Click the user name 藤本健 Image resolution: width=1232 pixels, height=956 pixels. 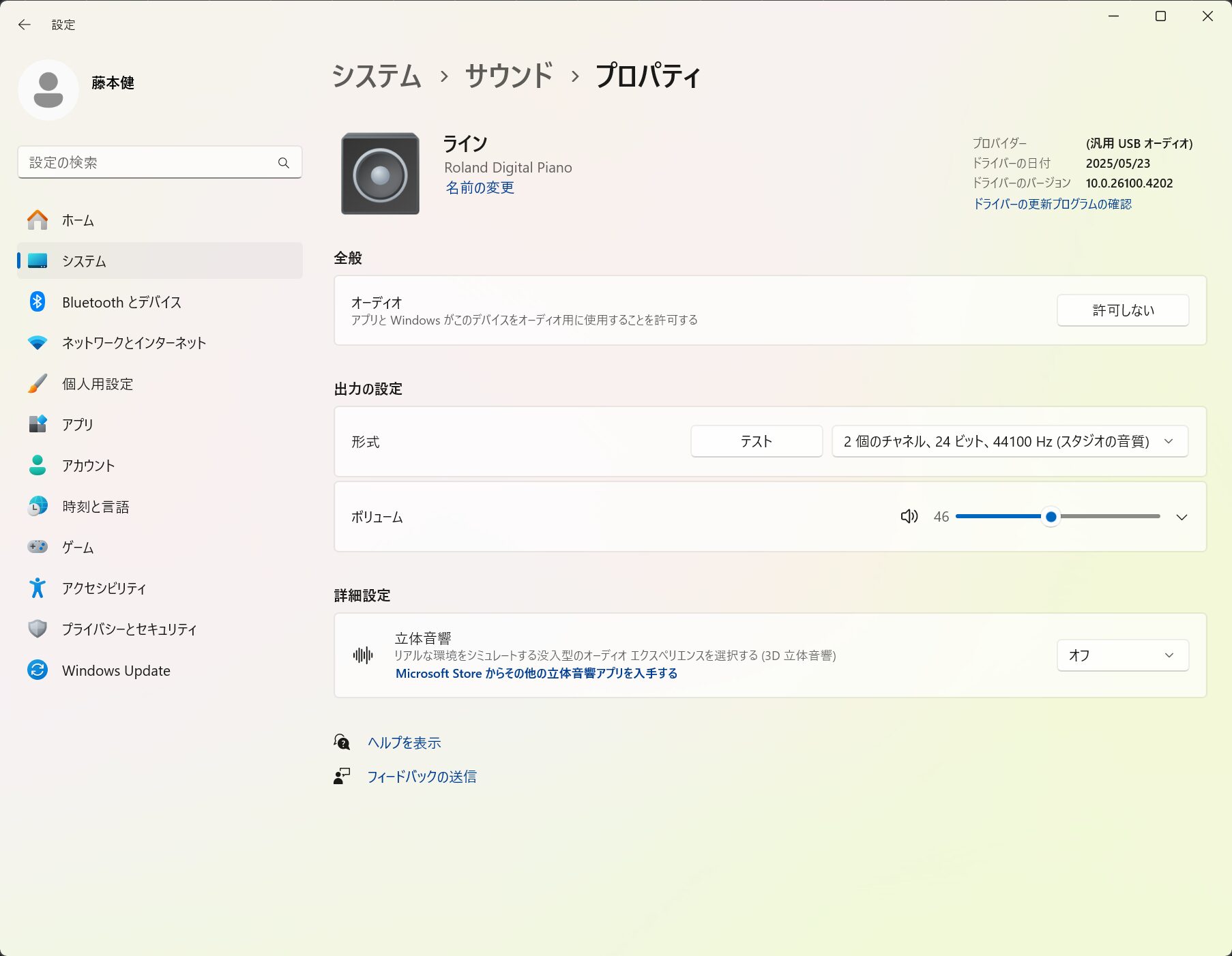(113, 83)
